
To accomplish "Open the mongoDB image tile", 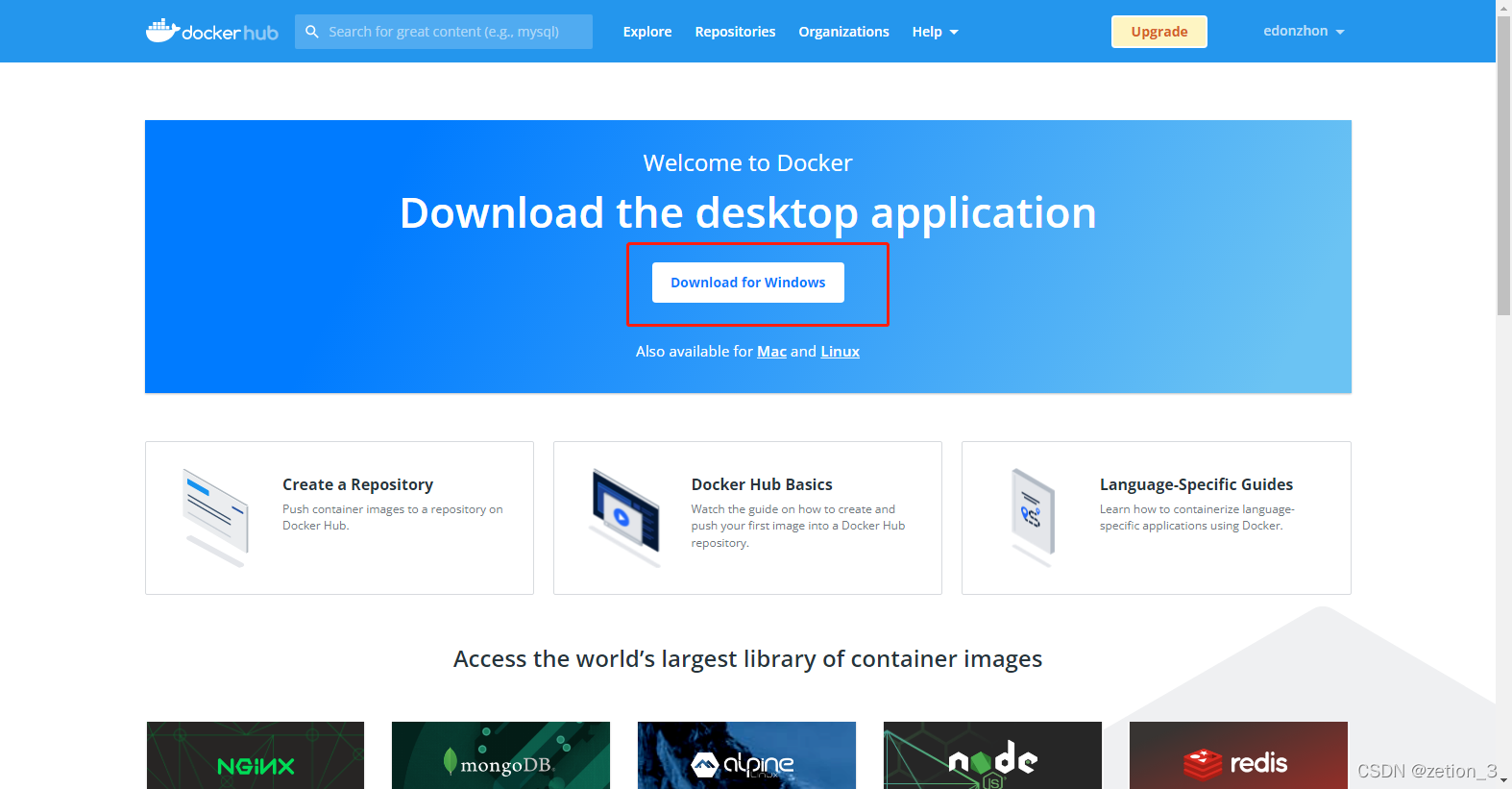I will pos(500,755).
